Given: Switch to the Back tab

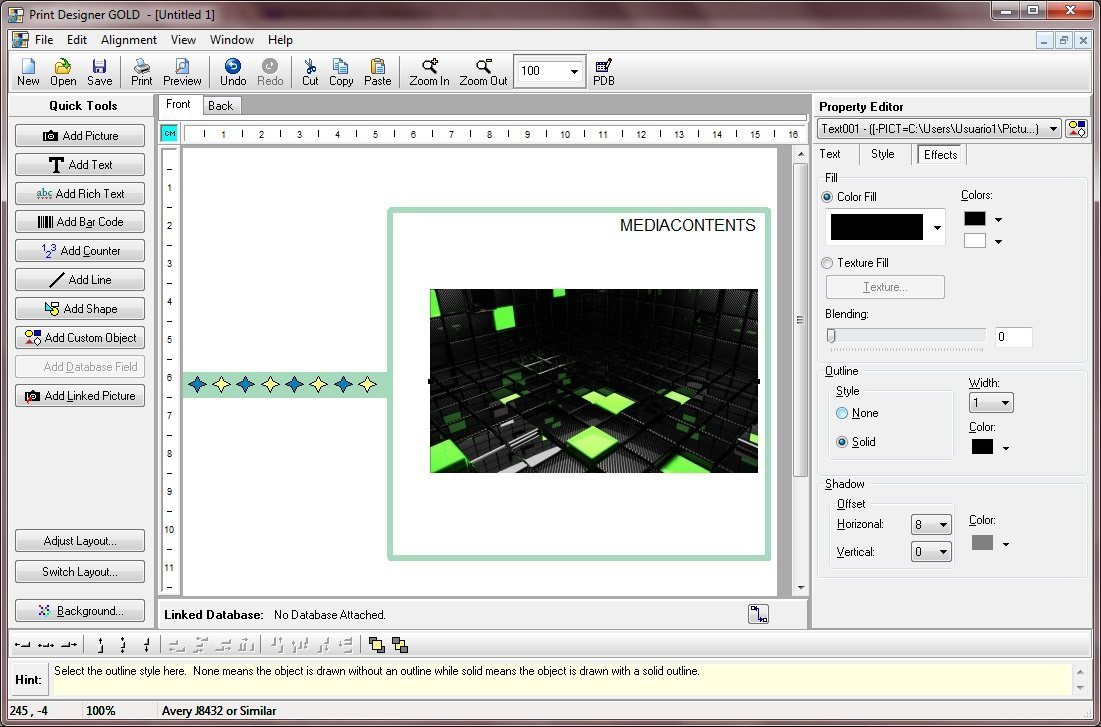Looking at the screenshot, I should point(220,104).
